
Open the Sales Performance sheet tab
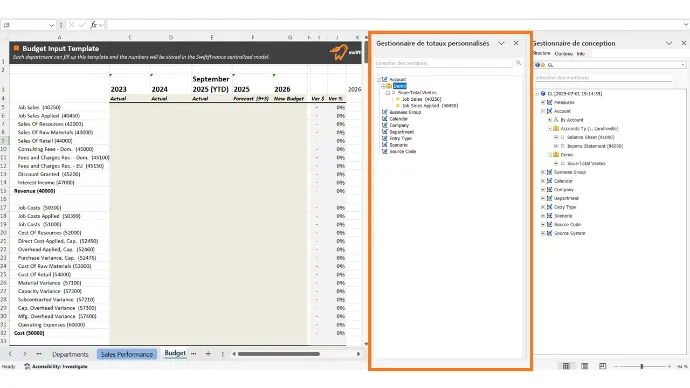pos(127,354)
